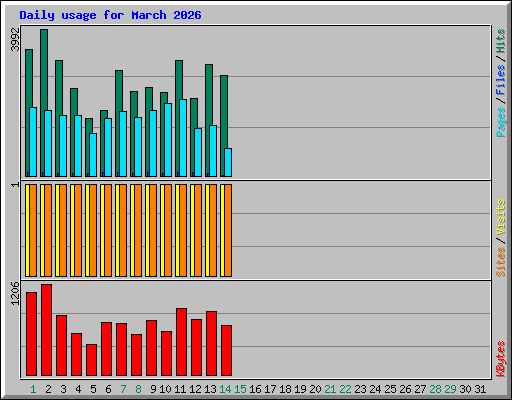The height and width of the screenshot is (400, 512).
Task: Click day 7 on the date axis
Action: tap(123, 389)
